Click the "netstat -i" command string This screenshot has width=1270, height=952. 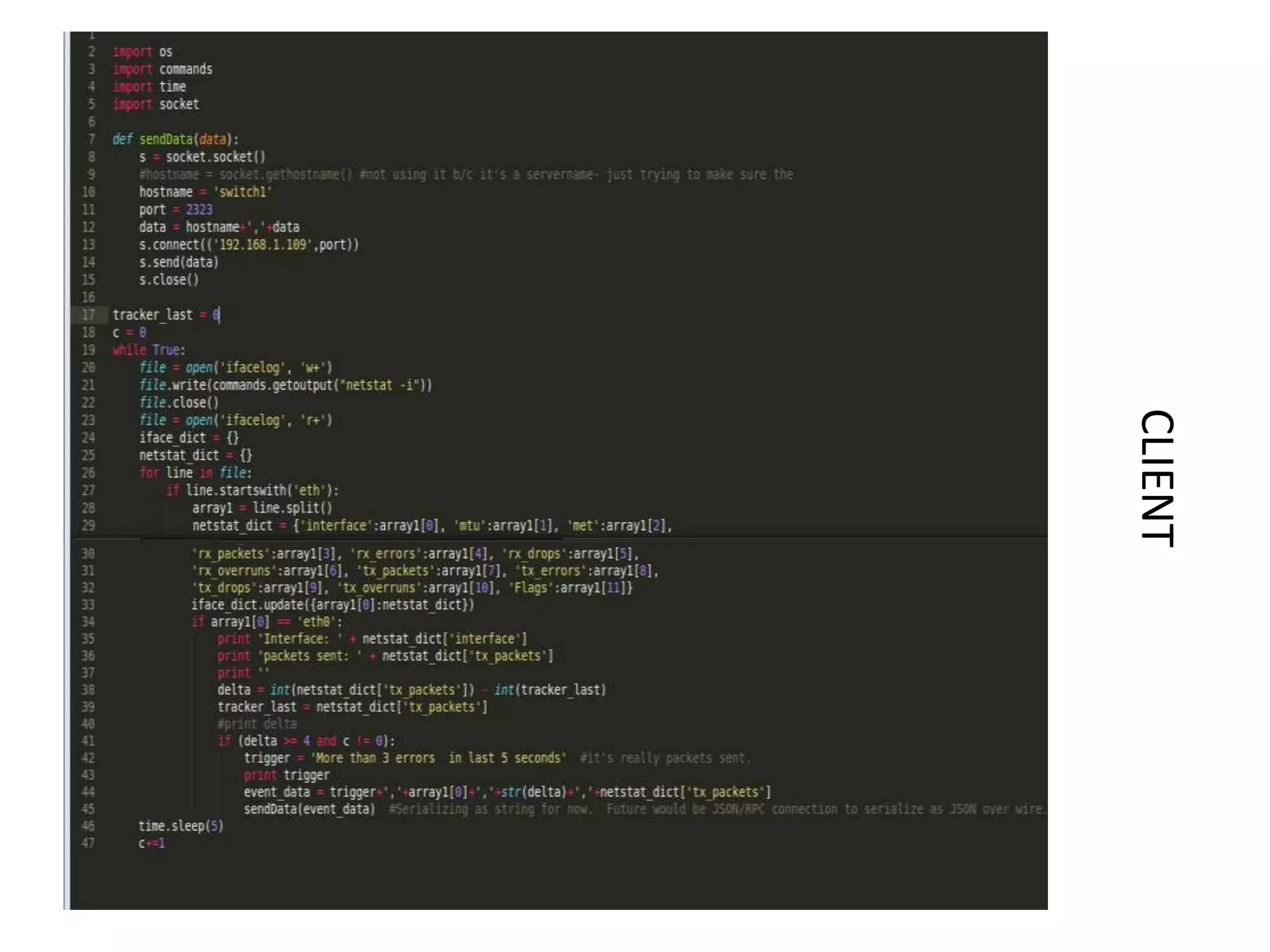381,386
